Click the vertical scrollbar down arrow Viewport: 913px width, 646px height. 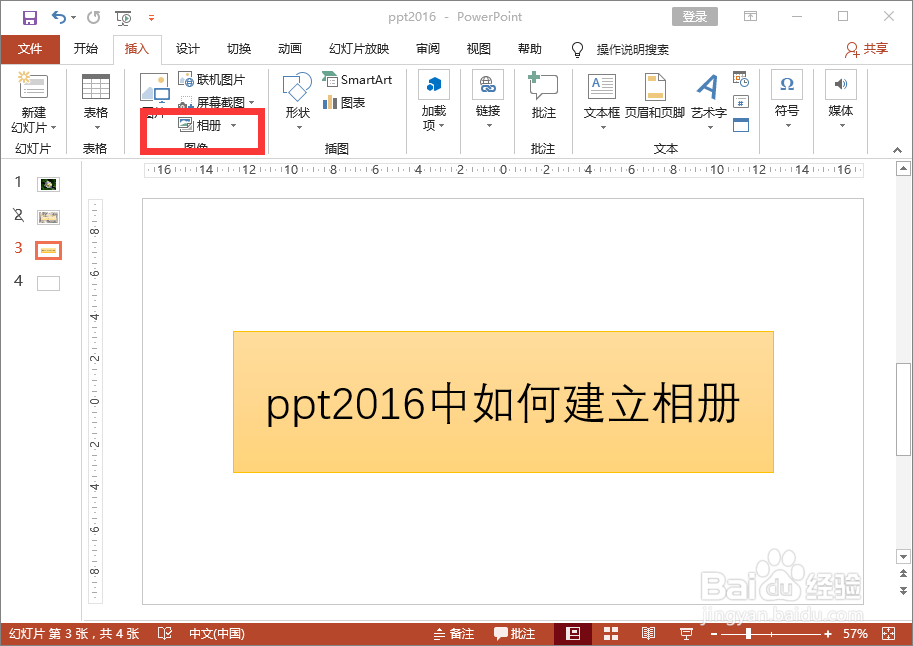click(x=903, y=557)
